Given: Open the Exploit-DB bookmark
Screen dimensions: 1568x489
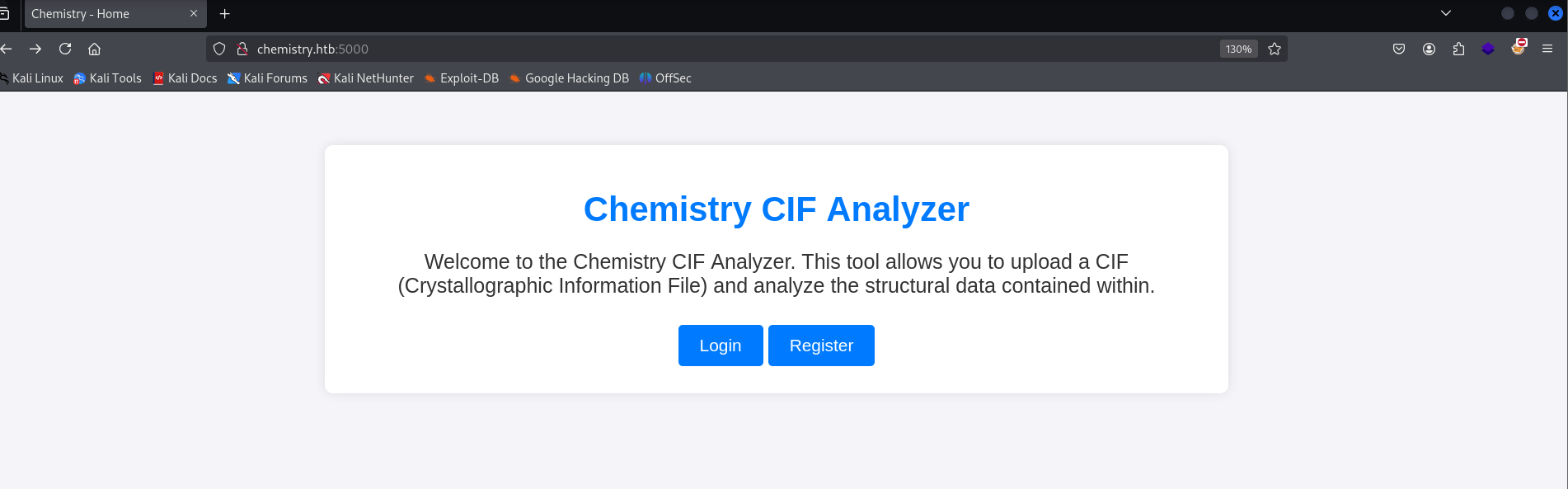Looking at the screenshot, I should click(462, 78).
